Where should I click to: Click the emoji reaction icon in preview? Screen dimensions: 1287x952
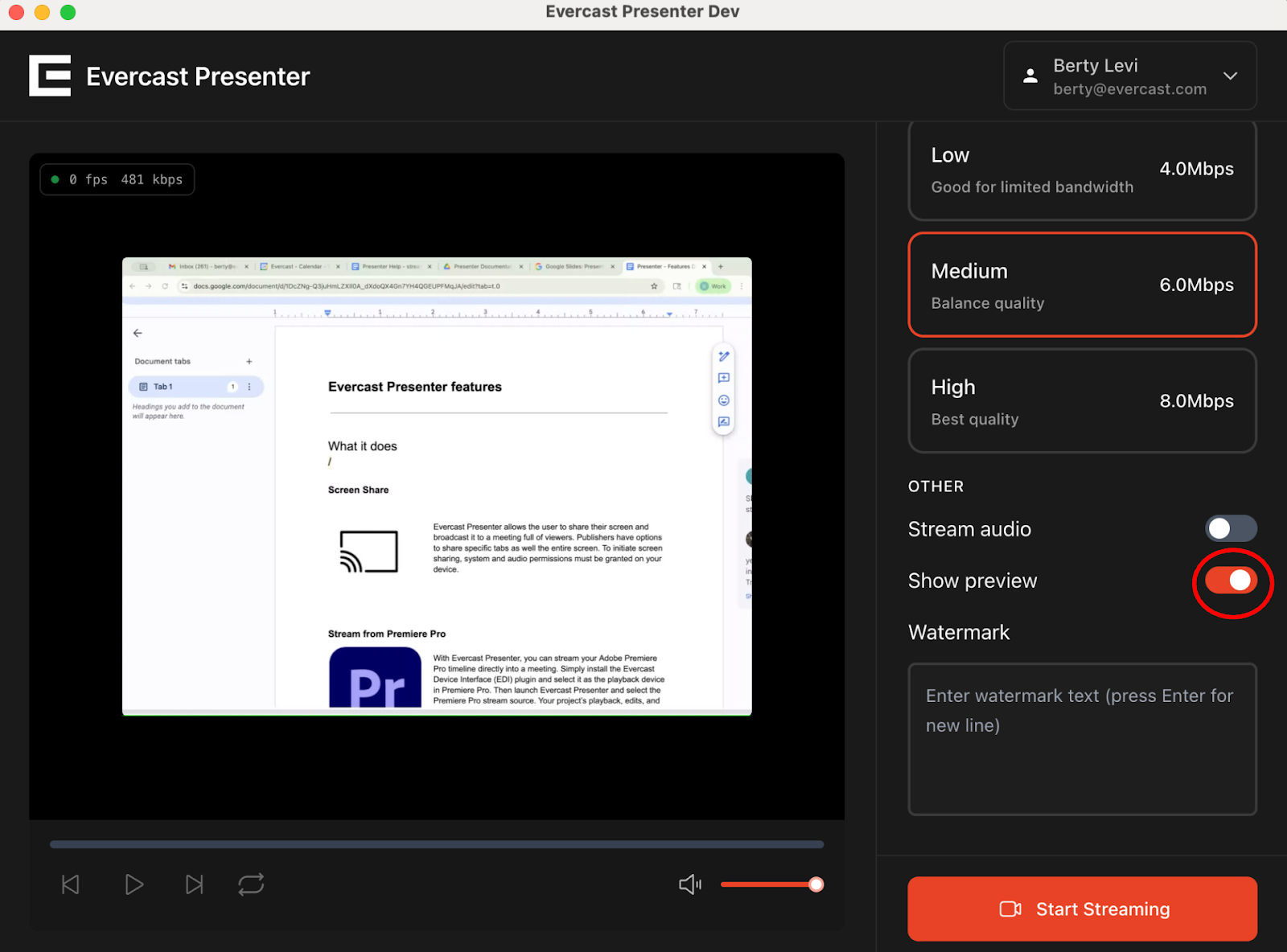coord(724,400)
